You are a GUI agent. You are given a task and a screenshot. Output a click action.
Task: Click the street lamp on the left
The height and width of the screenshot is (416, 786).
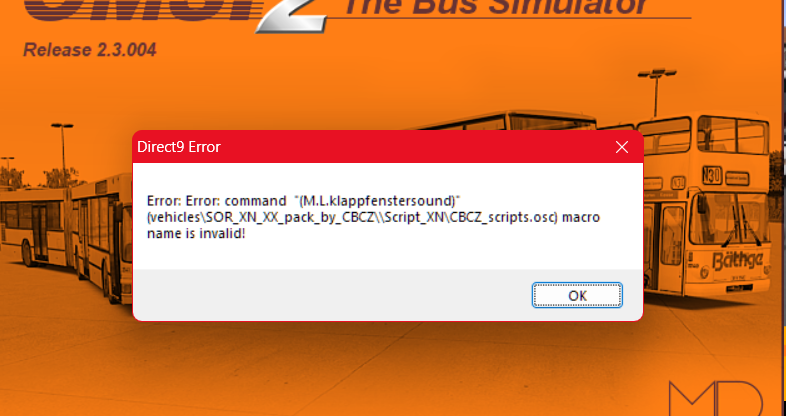(x=63, y=150)
